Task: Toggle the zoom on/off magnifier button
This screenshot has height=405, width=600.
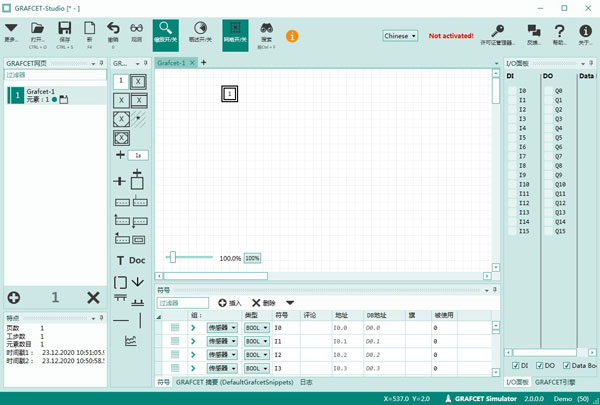Action: (x=167, y=34)
